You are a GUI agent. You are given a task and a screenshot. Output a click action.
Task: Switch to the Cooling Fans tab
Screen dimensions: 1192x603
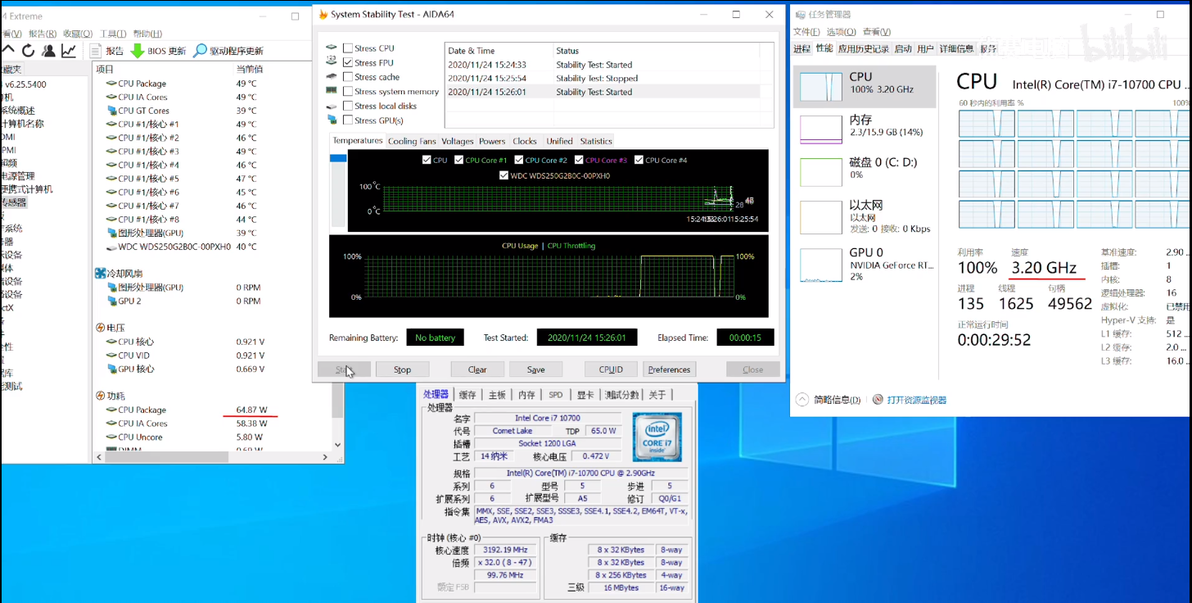tap(412, 141)
